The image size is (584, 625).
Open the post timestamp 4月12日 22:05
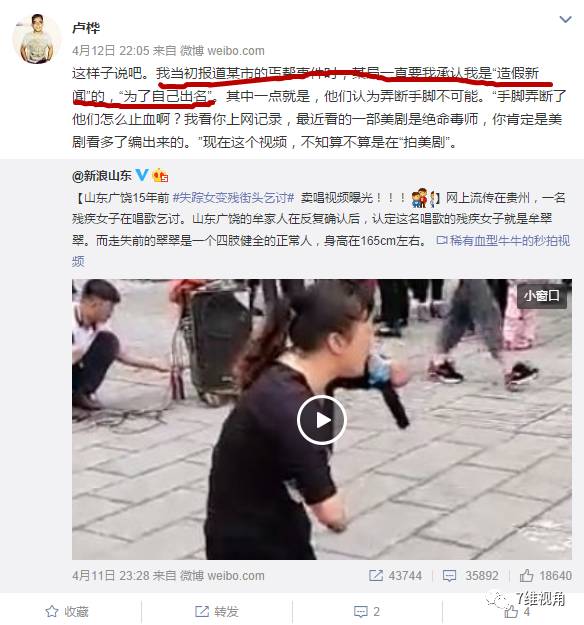click(x=111, y=51)
